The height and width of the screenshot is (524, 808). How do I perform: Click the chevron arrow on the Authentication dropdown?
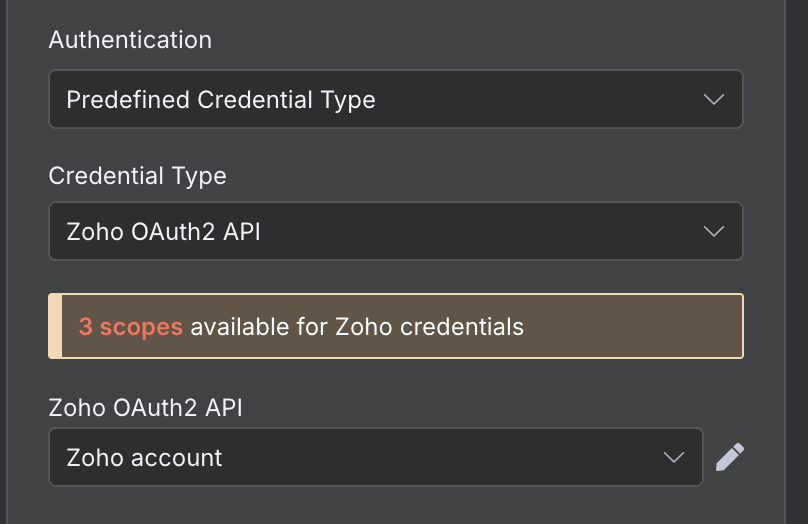pos(714,99)
